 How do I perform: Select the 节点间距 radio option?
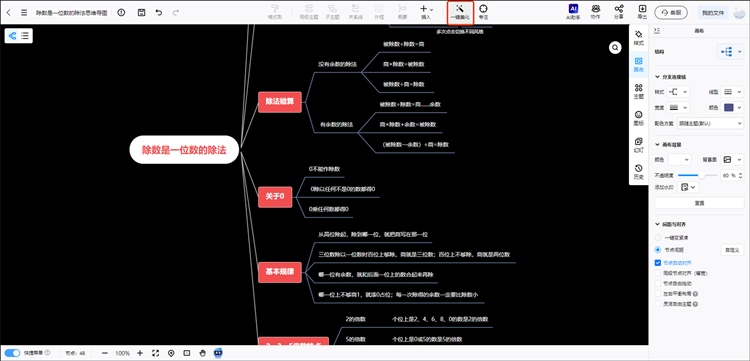pyautogui.click(x=658, y=250)
